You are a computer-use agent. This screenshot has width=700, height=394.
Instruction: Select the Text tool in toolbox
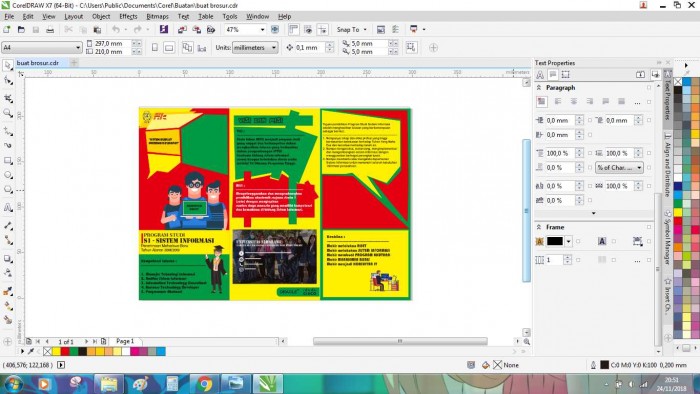(x=8, y=207)
